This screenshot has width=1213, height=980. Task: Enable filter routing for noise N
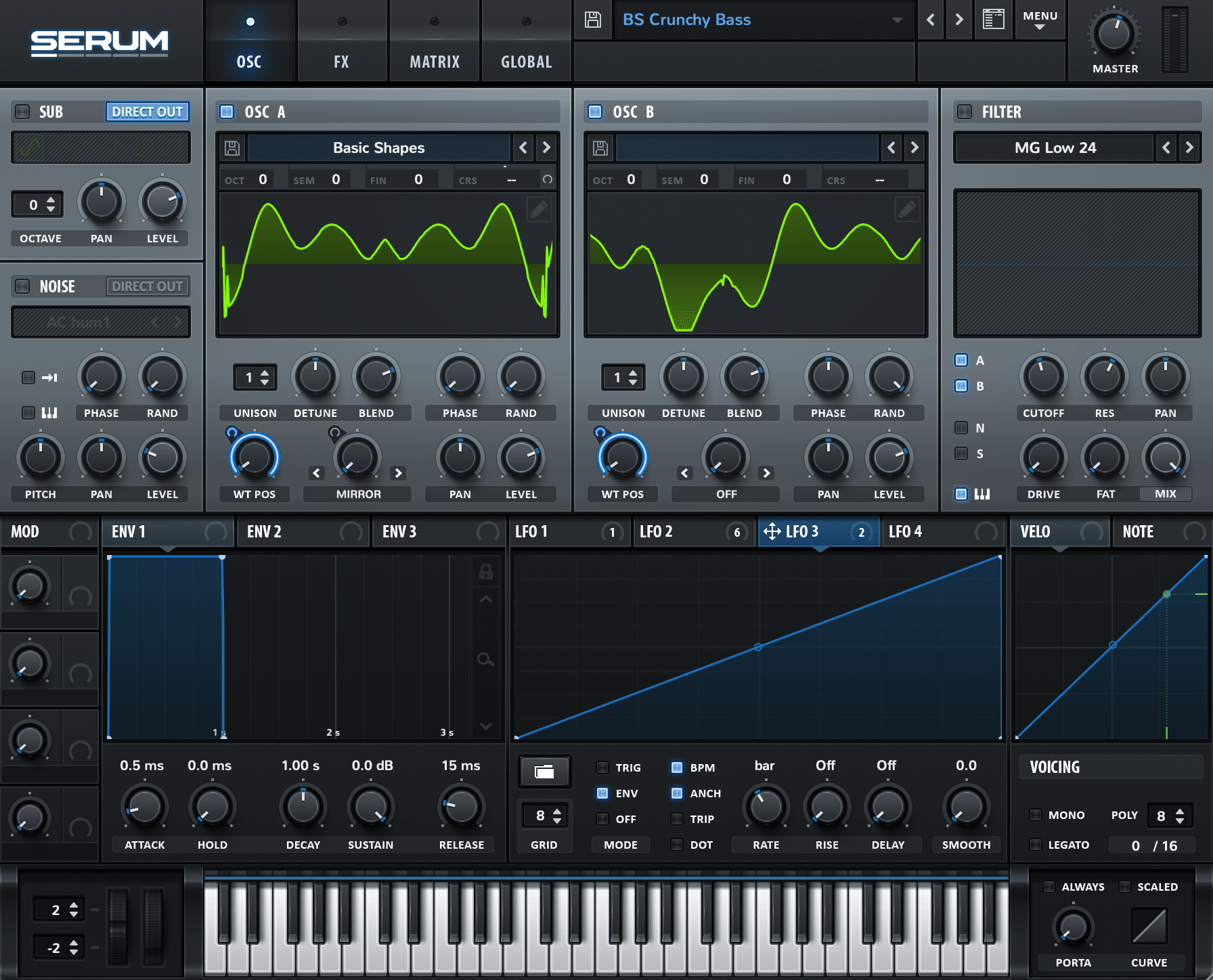961,428
